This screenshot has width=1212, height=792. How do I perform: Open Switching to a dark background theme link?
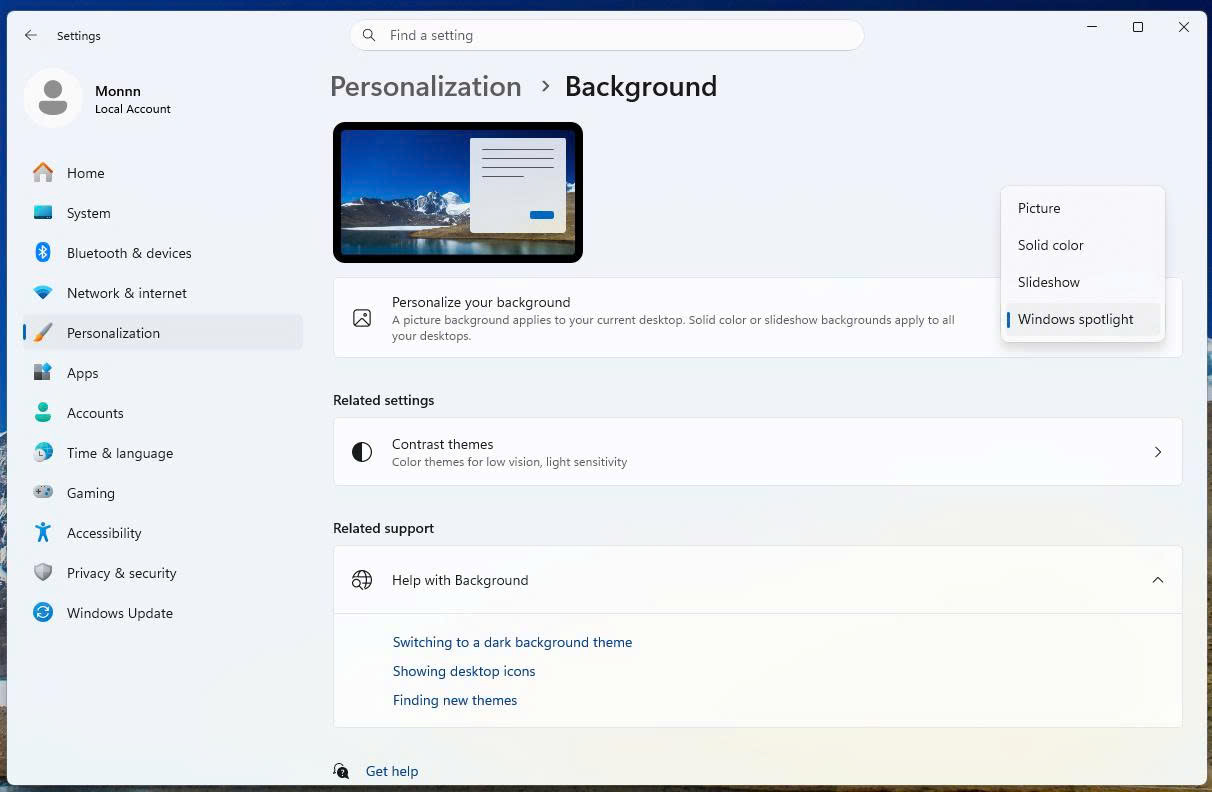(x=512, y=642)
